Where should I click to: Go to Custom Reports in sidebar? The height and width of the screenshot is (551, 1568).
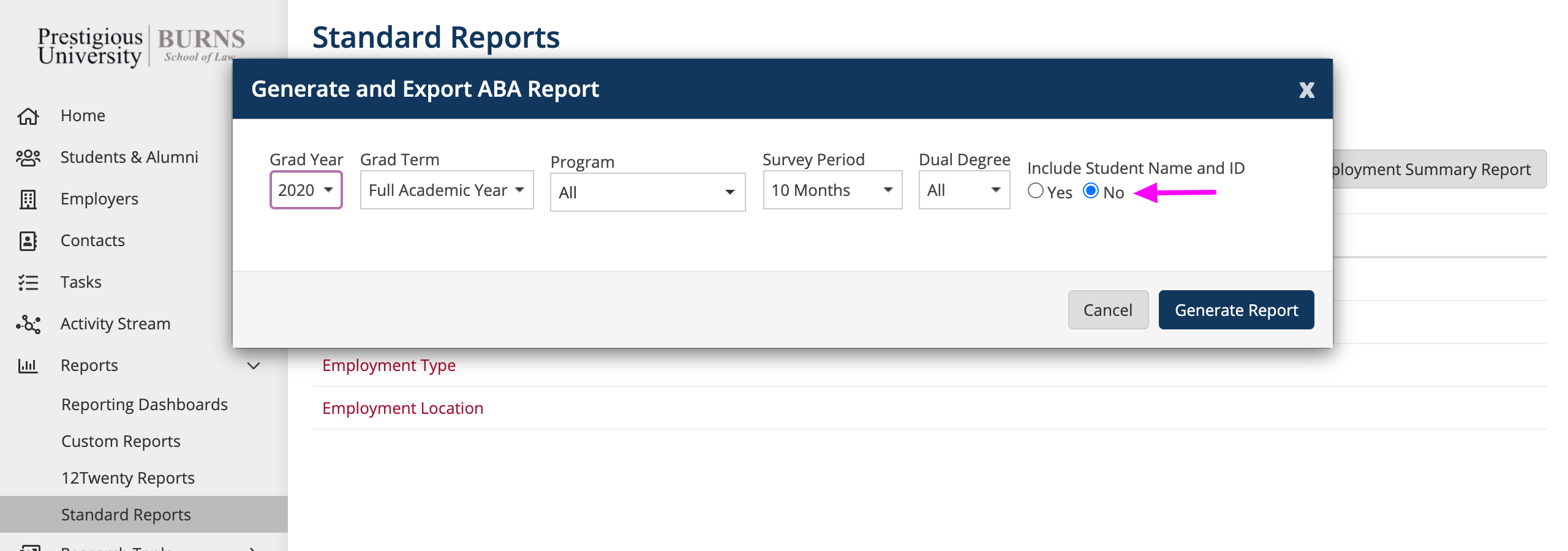[121, 441]
